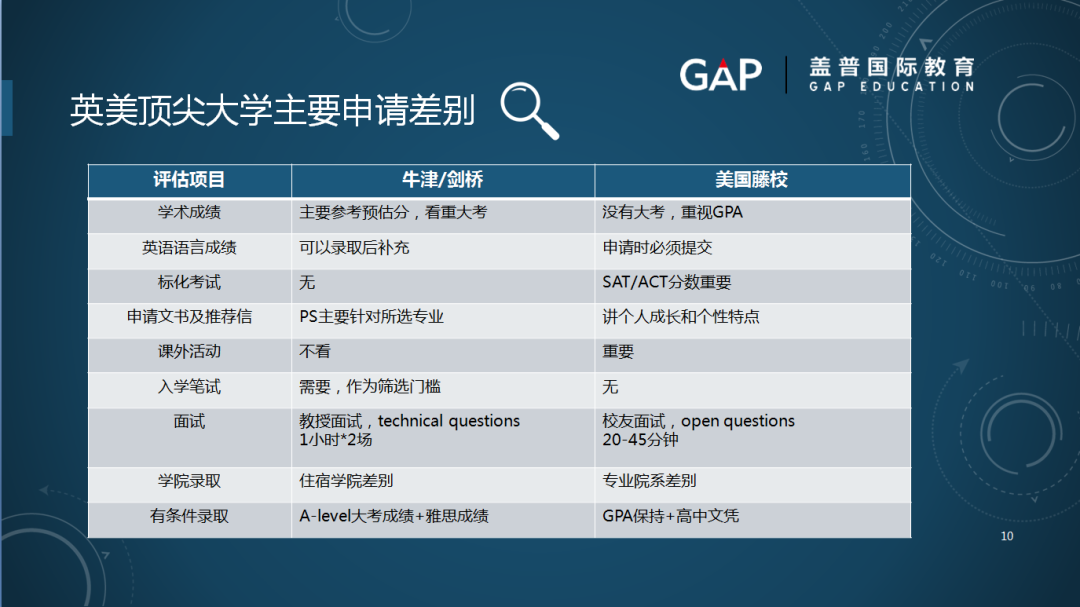Click cell 不看 in 课外活动 row

pos(443,356)
